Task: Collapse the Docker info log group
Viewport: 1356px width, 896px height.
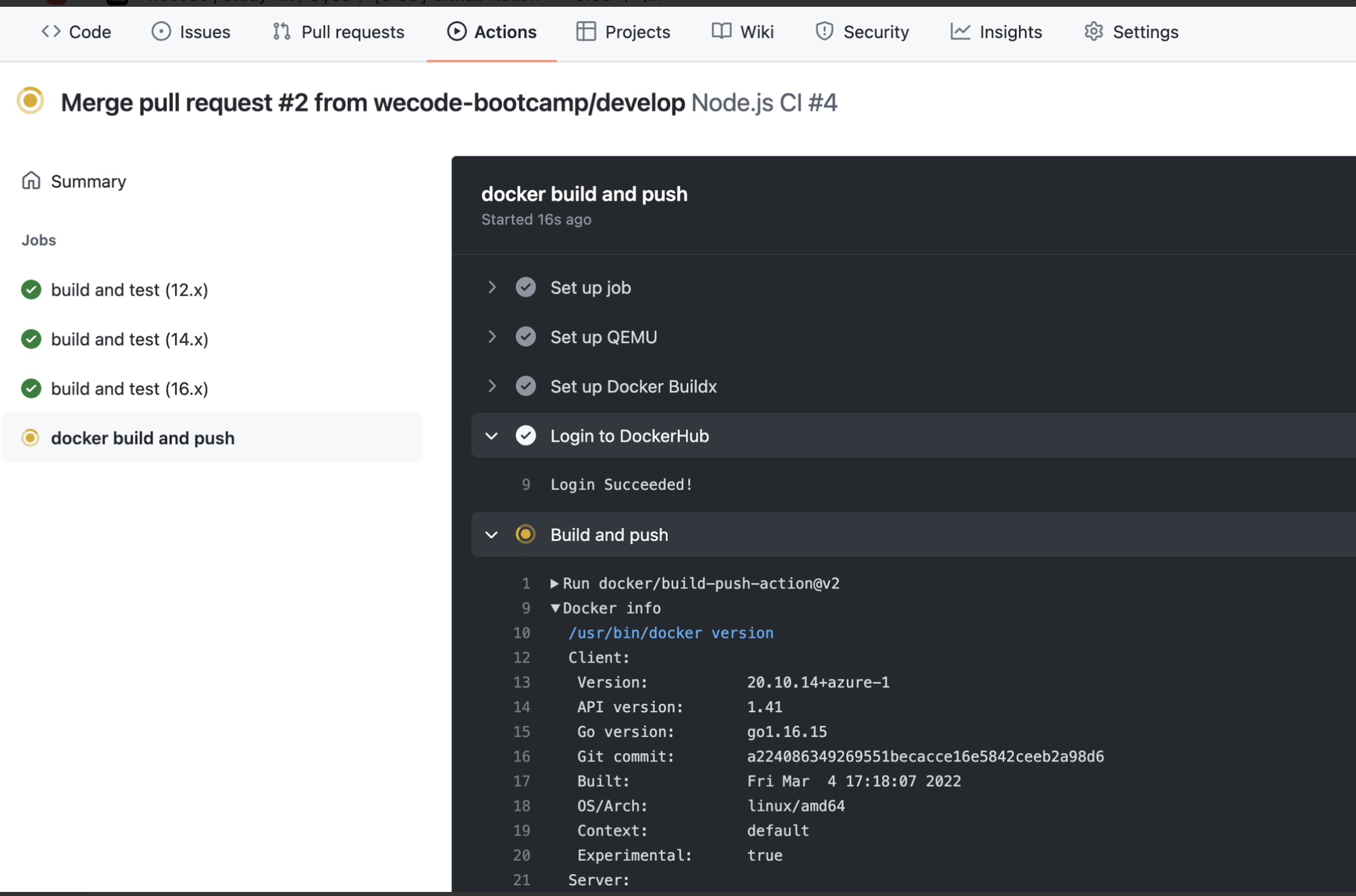Action: tap(555, 609)
